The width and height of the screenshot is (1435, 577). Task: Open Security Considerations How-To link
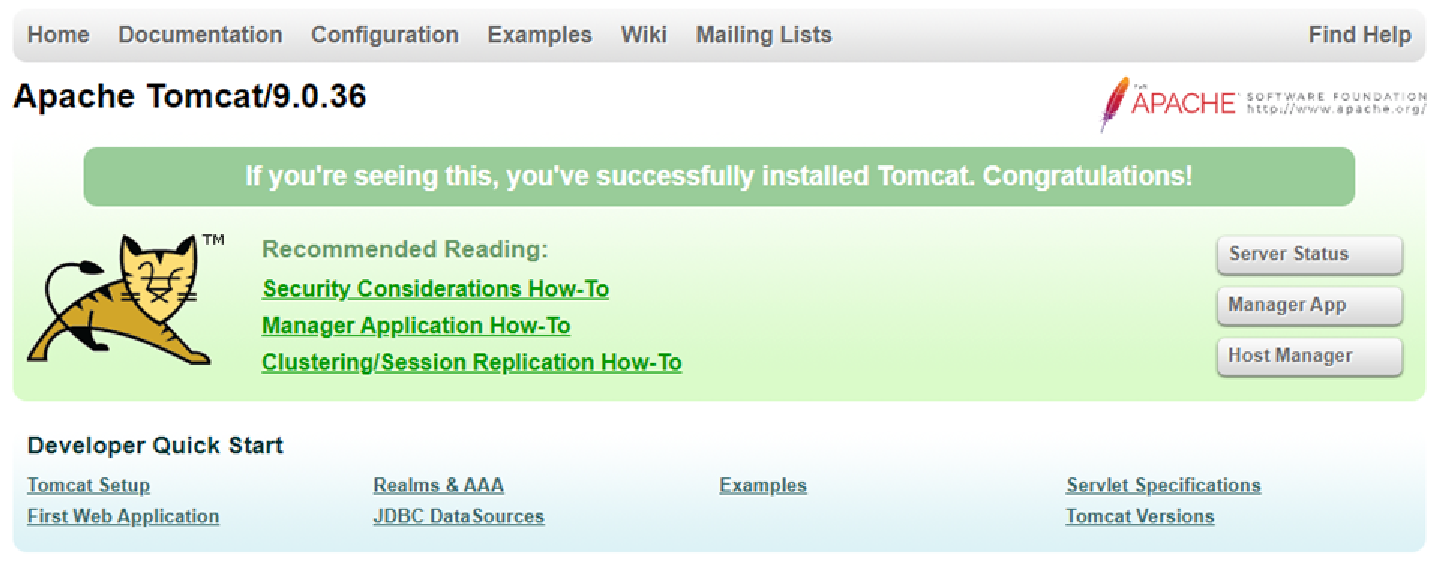tap(435, 289)
